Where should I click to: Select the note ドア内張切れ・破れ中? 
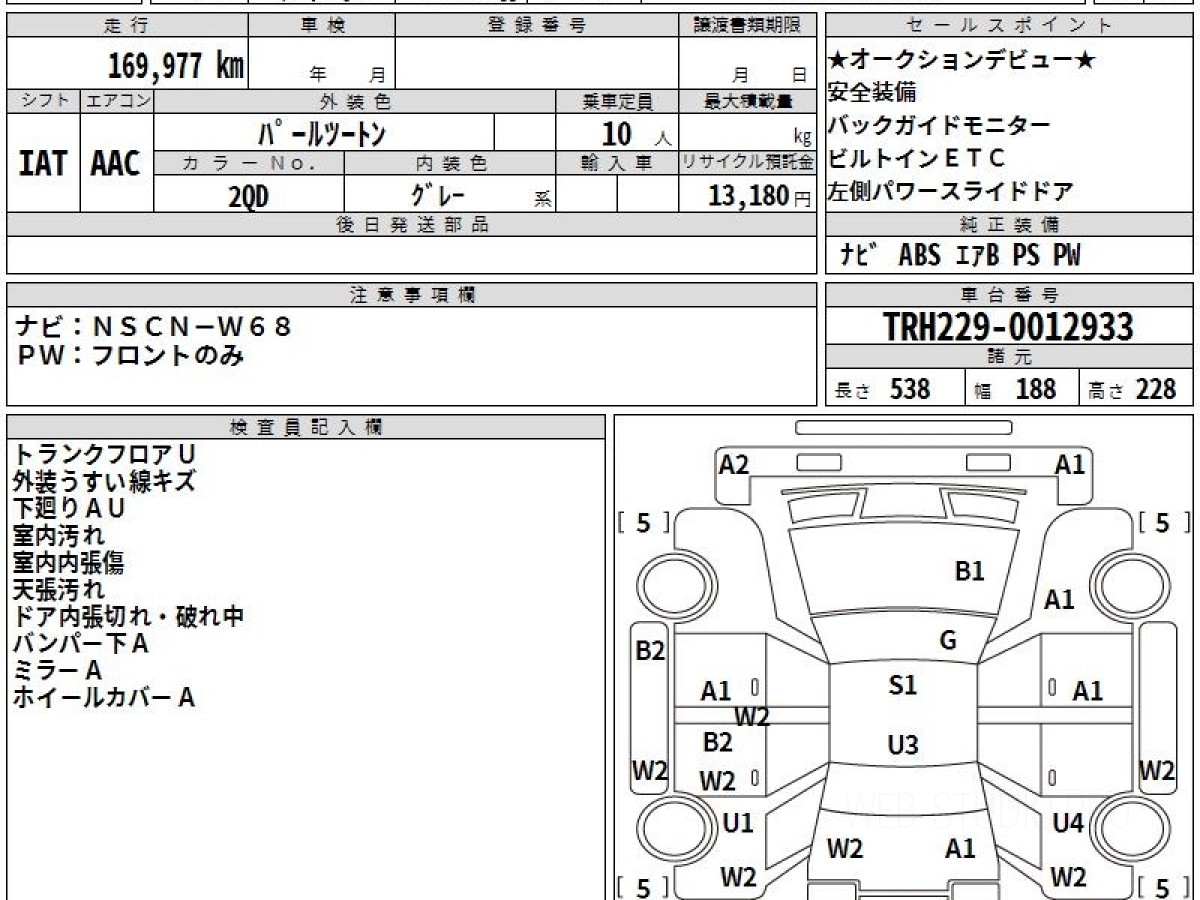(128, 616)
